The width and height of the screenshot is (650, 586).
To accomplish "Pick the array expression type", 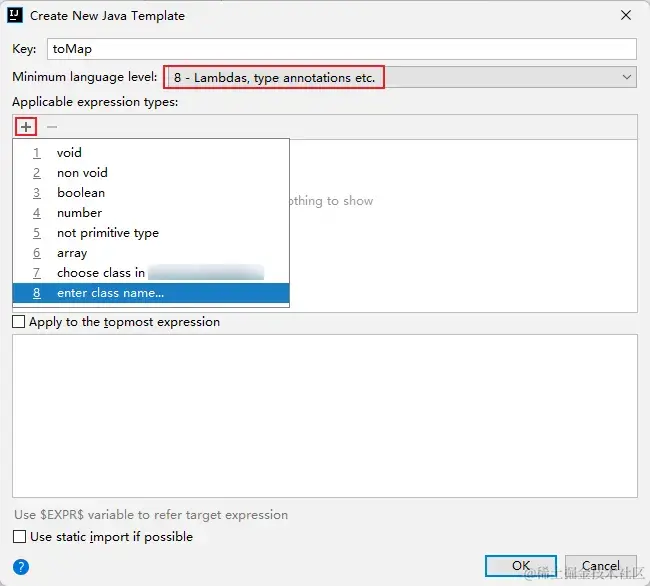I will pyautogui.click(x=151, y=253).
